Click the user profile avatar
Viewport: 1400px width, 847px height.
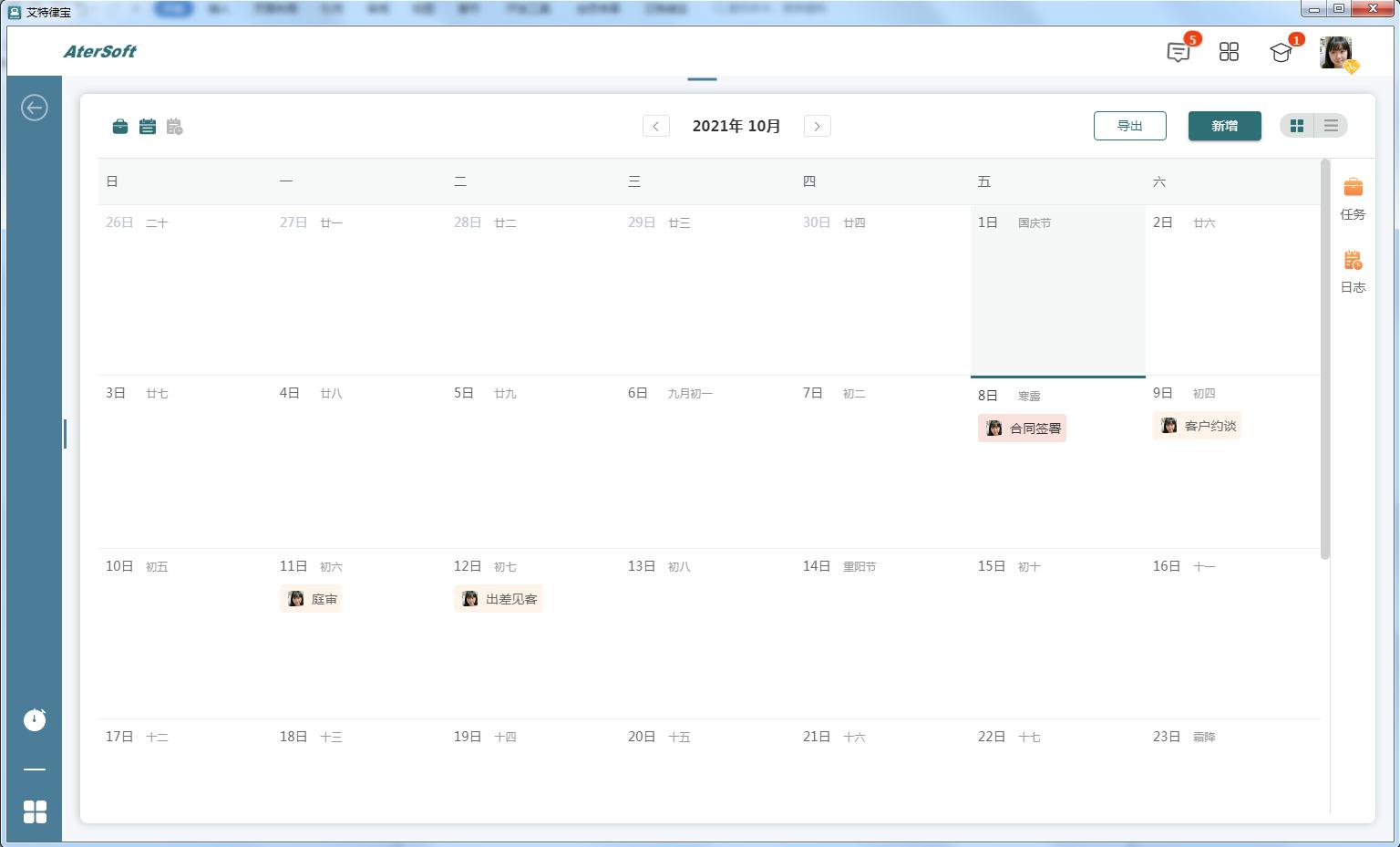pyautogui.click(x=1335, y=53)
